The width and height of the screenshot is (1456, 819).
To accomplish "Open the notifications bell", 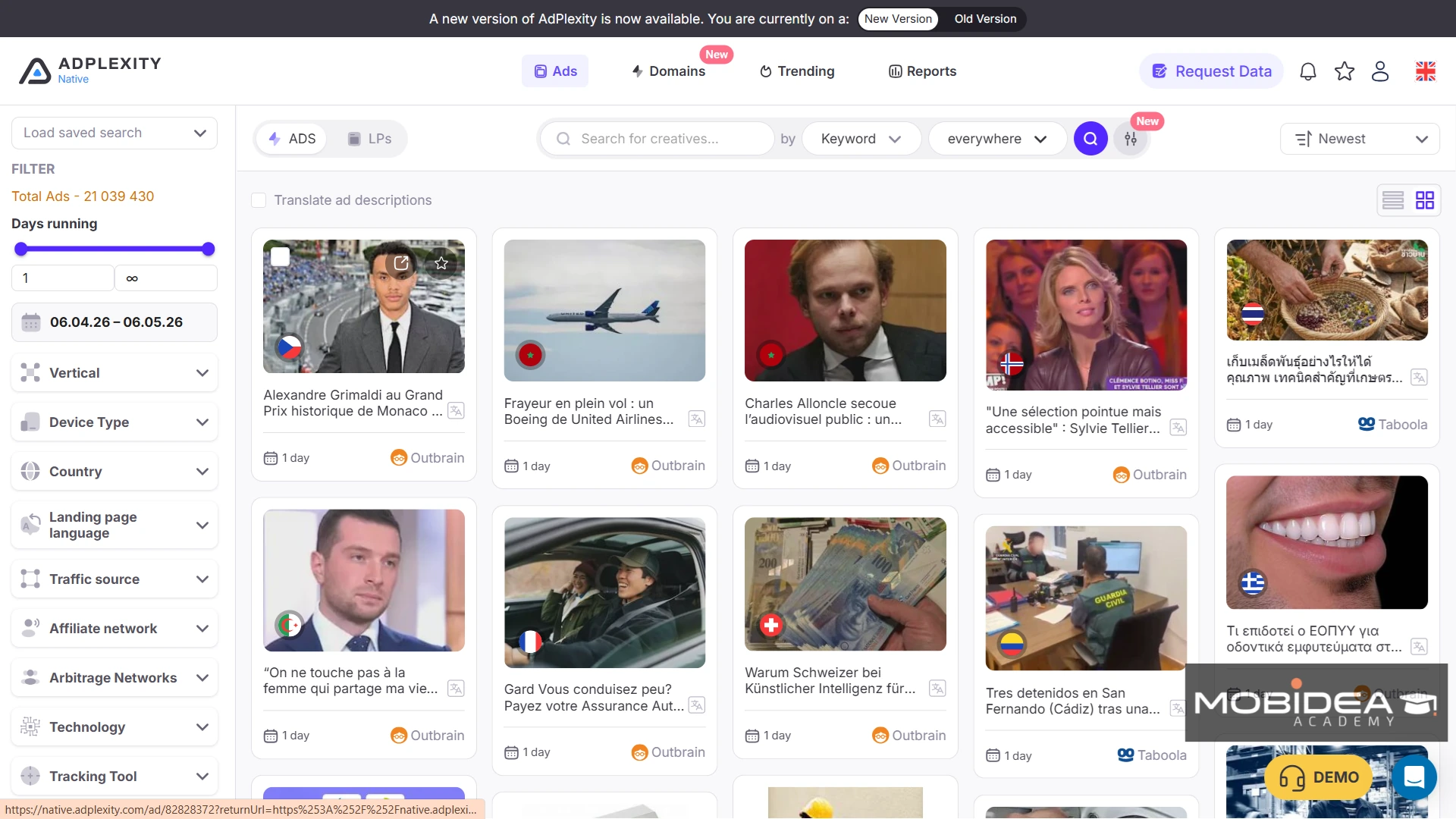I will [x=1308, y=71].
